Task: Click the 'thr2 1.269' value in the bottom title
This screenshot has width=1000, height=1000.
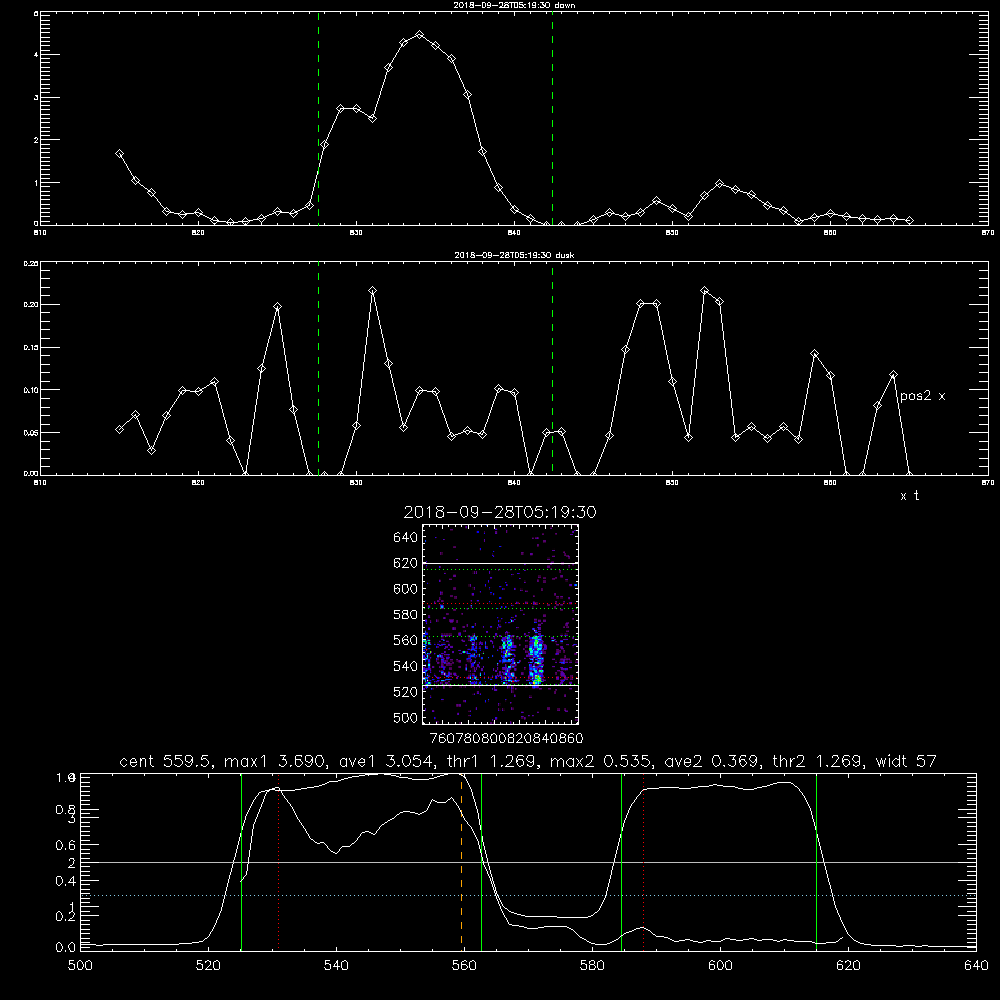Action: [x=818, y=761]
